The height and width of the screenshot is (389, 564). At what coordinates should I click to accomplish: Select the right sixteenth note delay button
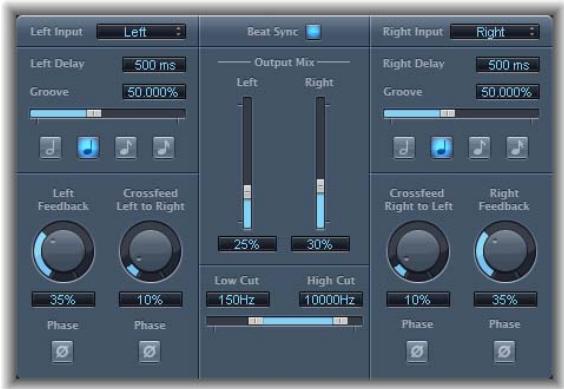(x=517, y=147)
